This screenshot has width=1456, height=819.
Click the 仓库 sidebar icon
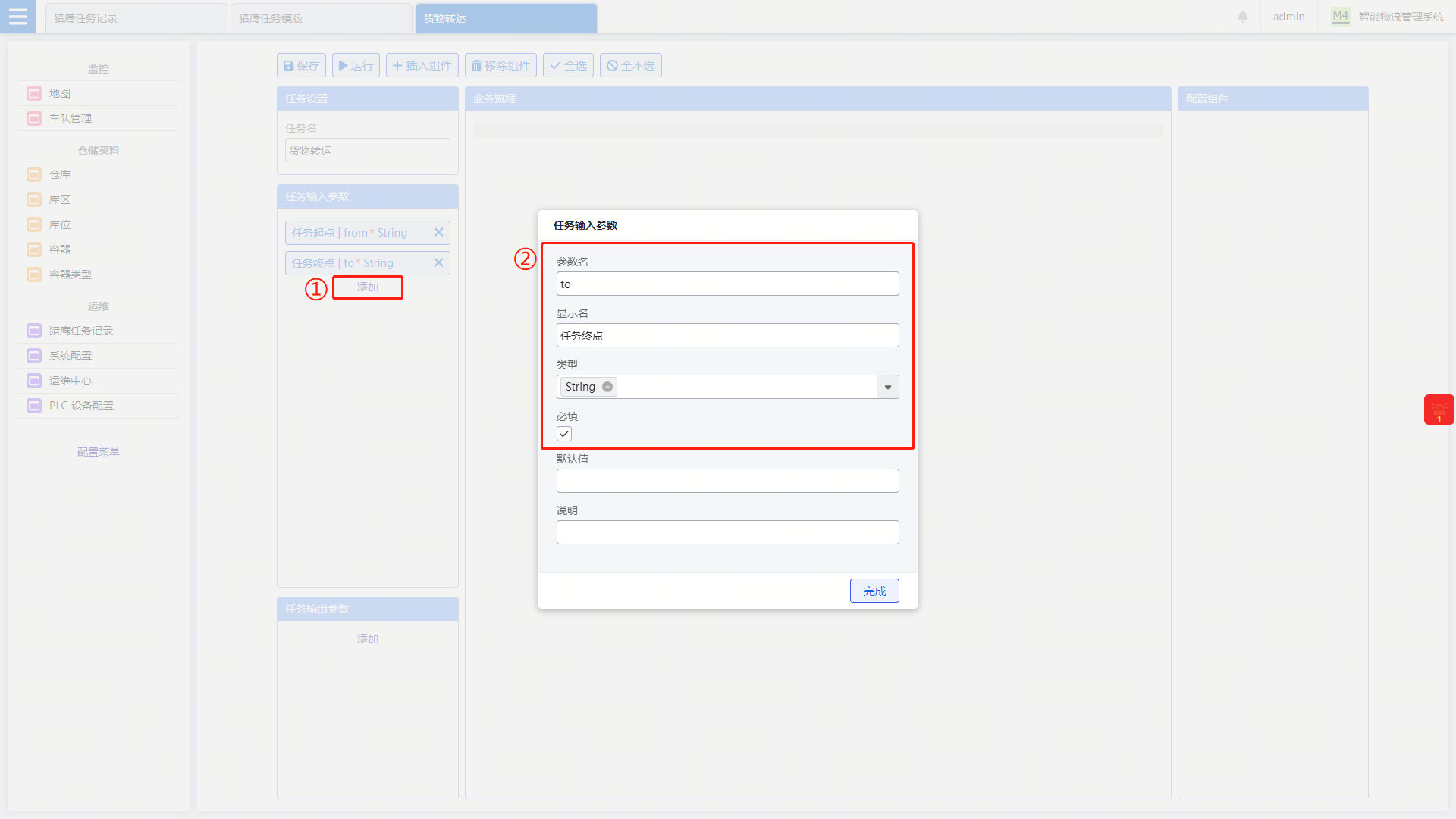pyautogui.click(x=34, y=174)
